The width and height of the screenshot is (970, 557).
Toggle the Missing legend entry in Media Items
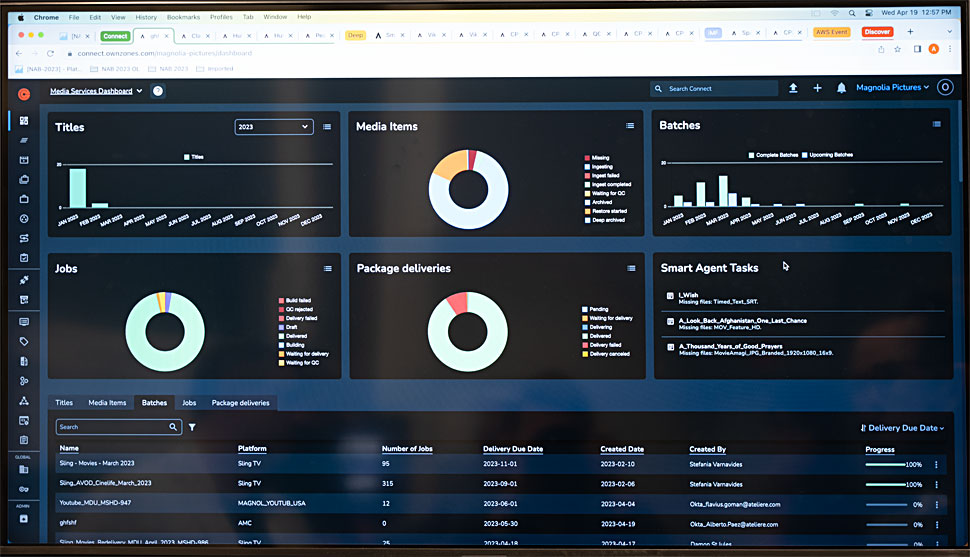[x=600, y=157]
